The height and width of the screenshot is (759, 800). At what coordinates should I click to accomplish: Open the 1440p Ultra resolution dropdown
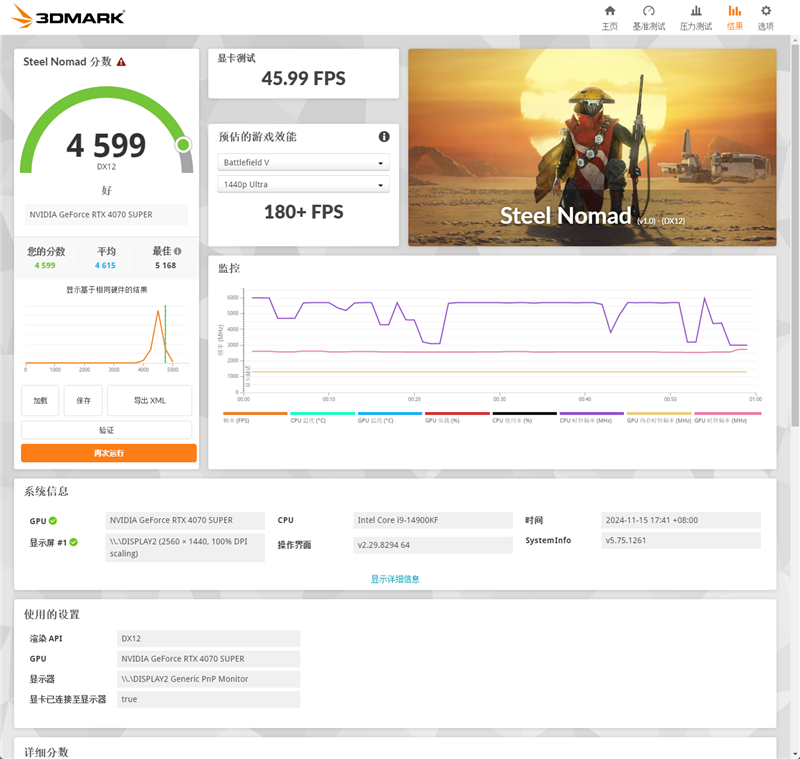pyautogui.click(x=303, y=184)
